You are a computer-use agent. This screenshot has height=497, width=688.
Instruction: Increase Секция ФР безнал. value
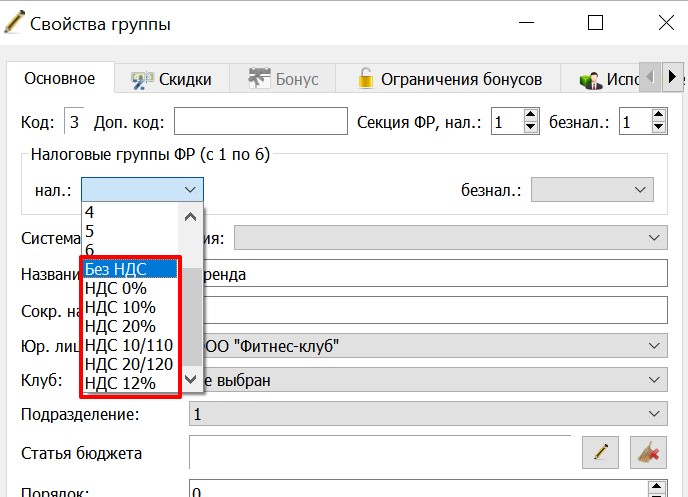click(x=658, y=115)
